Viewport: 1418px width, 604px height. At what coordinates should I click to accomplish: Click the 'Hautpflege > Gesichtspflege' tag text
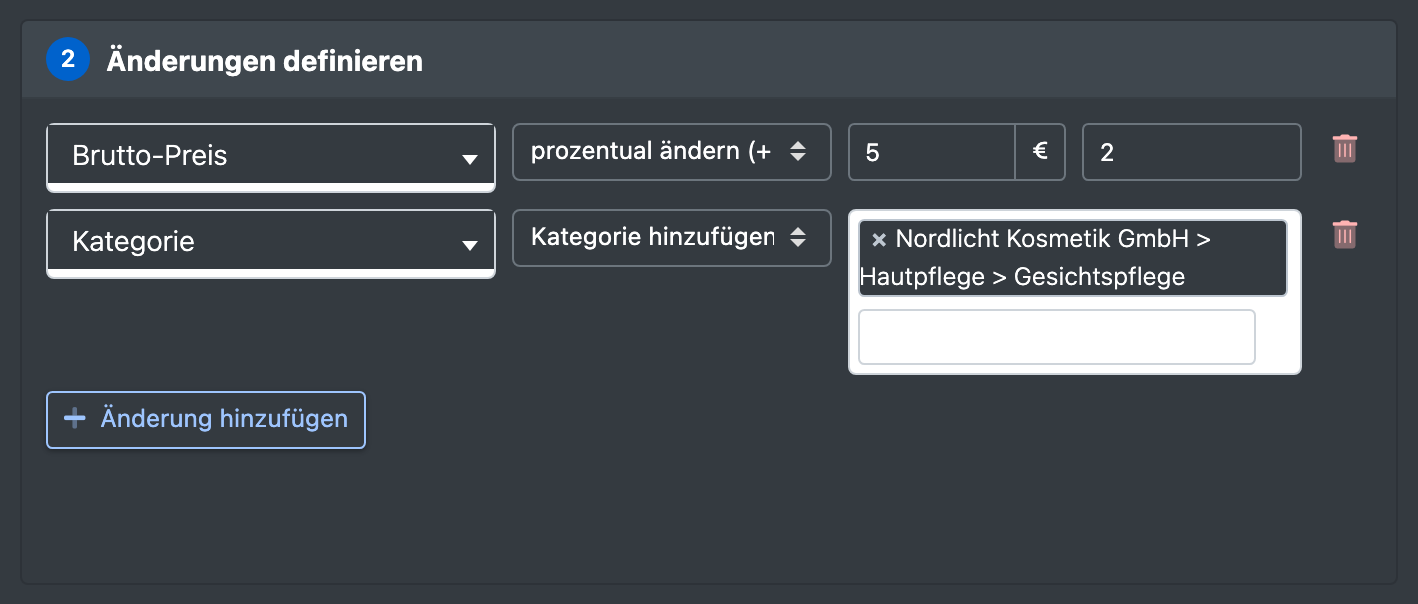tap(1022, 277)
